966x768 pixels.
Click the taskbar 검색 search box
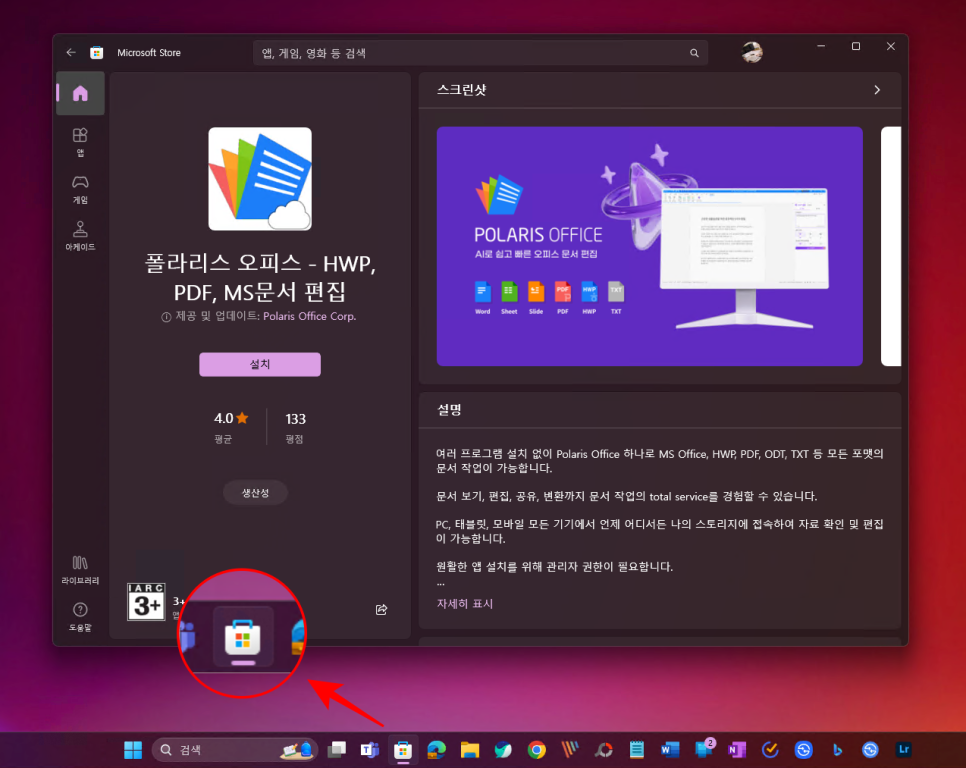(x=234, y=750)
